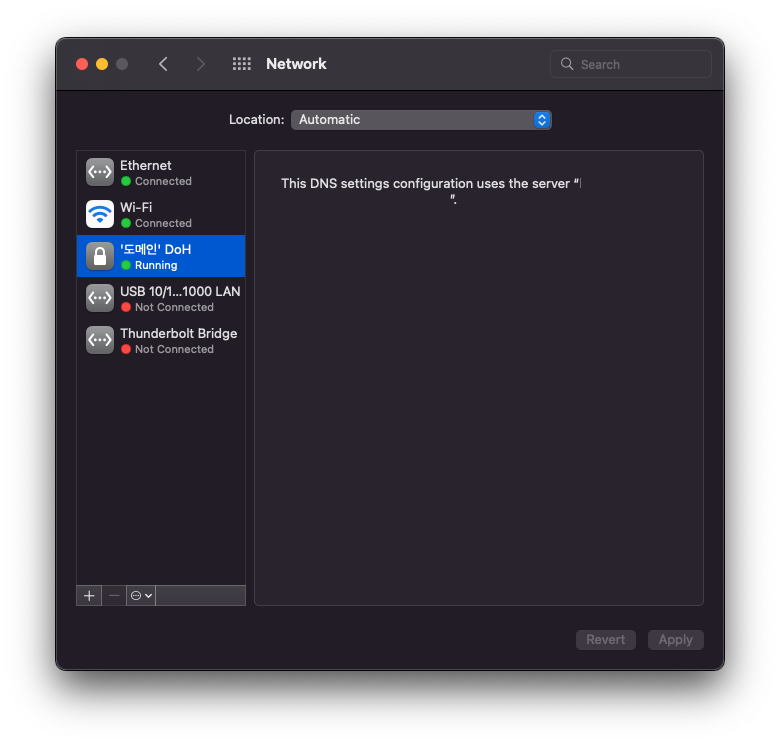Add a new network service with plus
780x744 pixels.
(89, 595)
